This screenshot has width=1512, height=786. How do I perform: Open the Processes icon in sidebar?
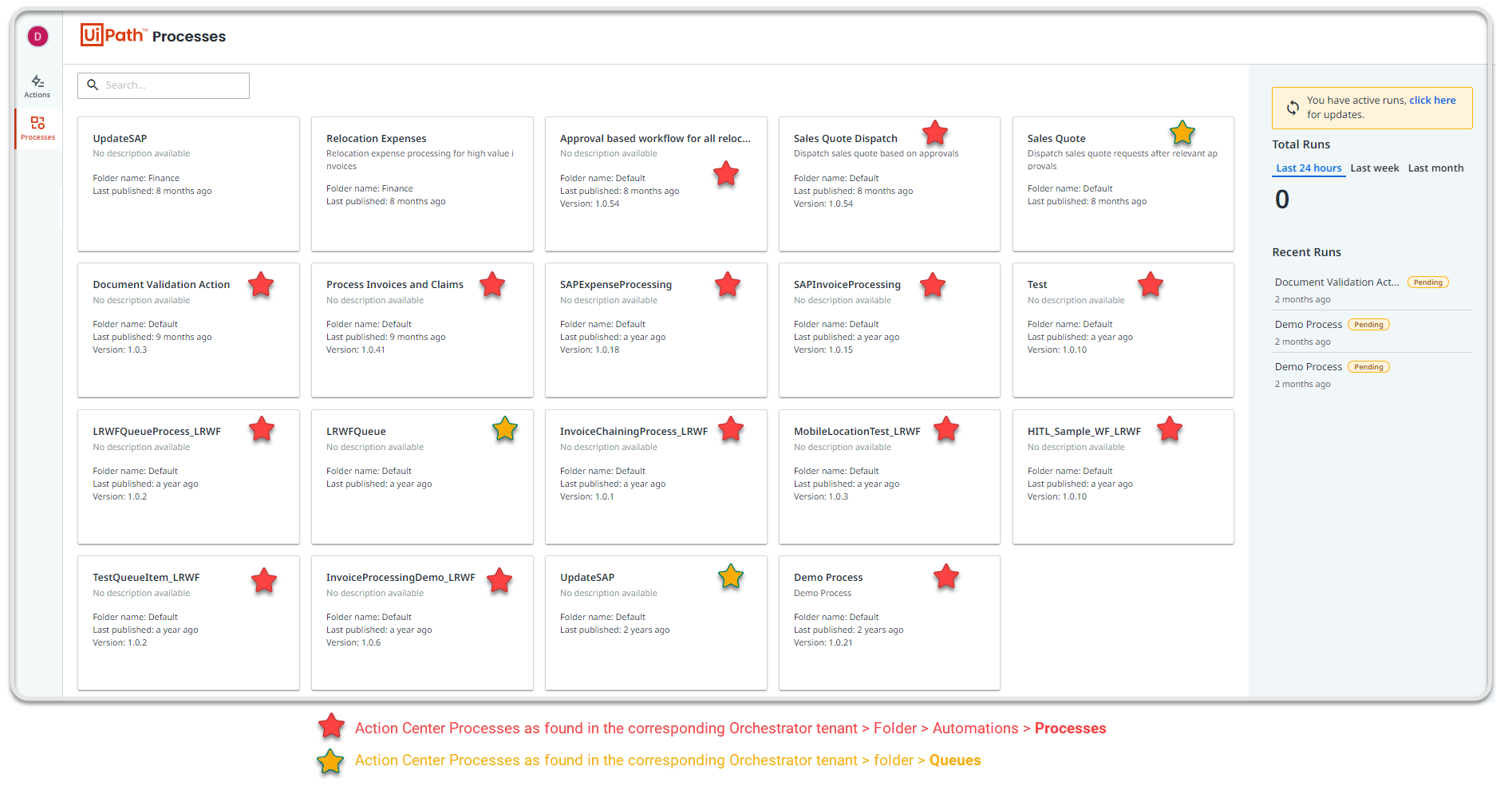pos(38,123)
